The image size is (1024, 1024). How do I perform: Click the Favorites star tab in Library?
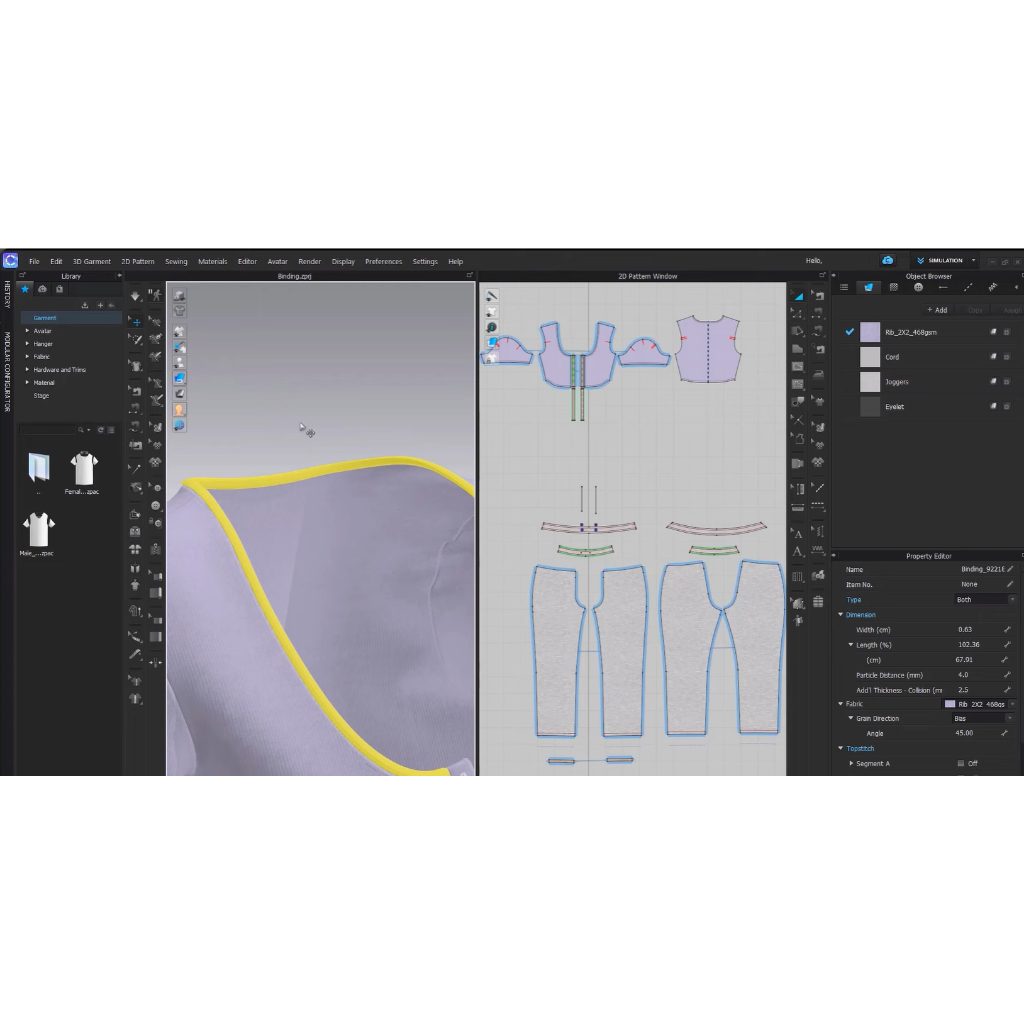(25, 289)
